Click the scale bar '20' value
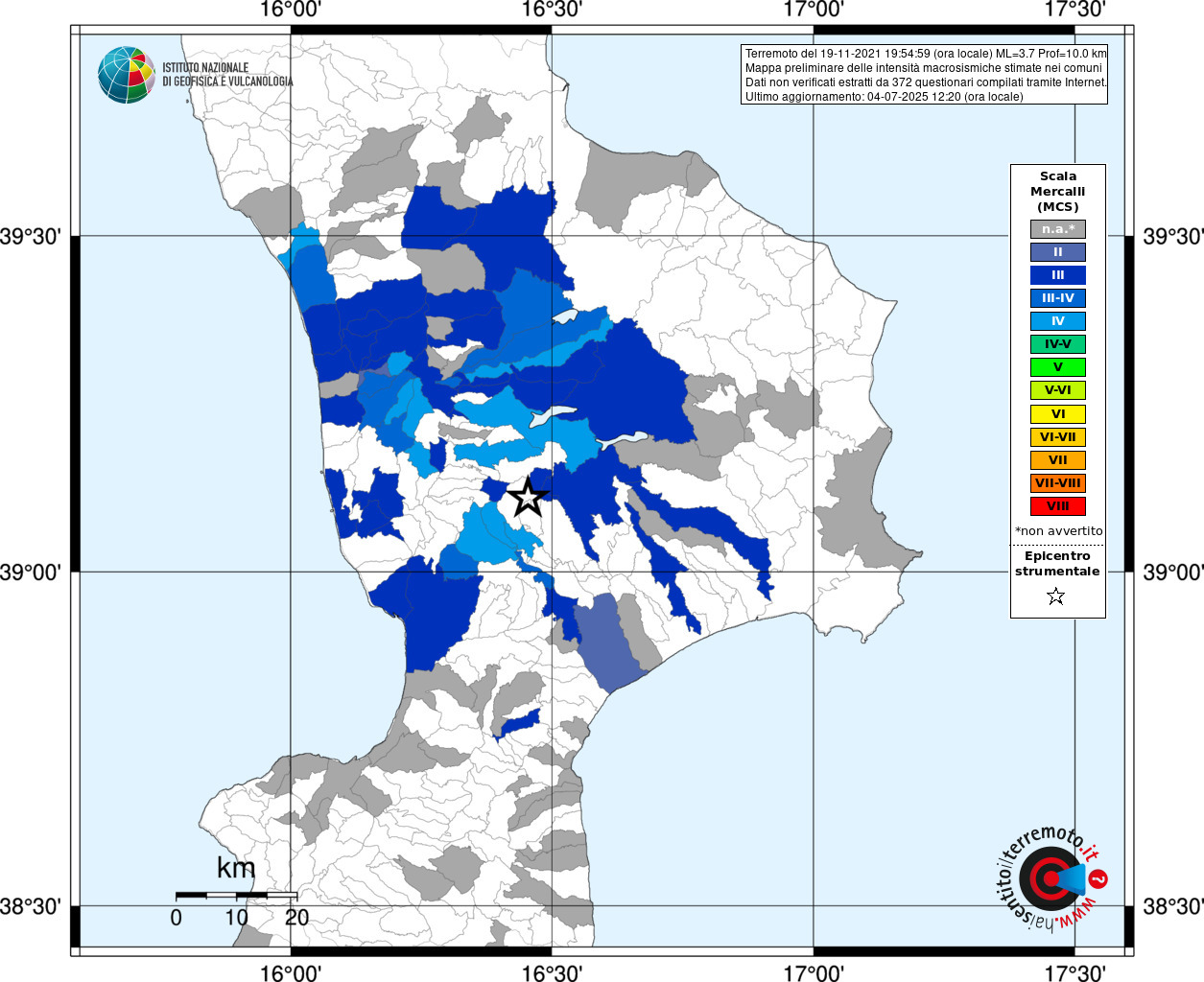 tap(296, 917)
